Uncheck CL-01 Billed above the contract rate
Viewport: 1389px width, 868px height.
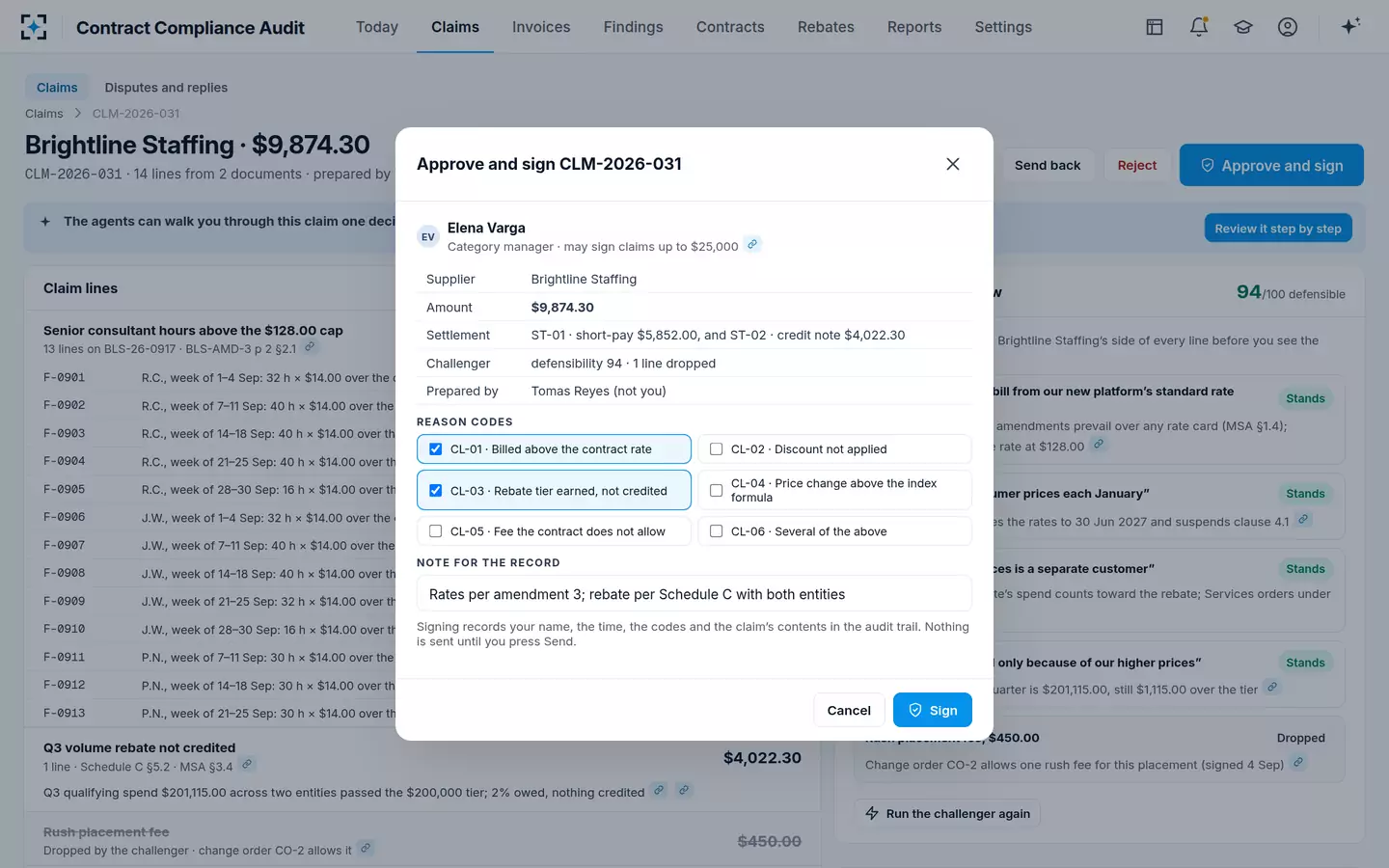(x=554, y=449)
